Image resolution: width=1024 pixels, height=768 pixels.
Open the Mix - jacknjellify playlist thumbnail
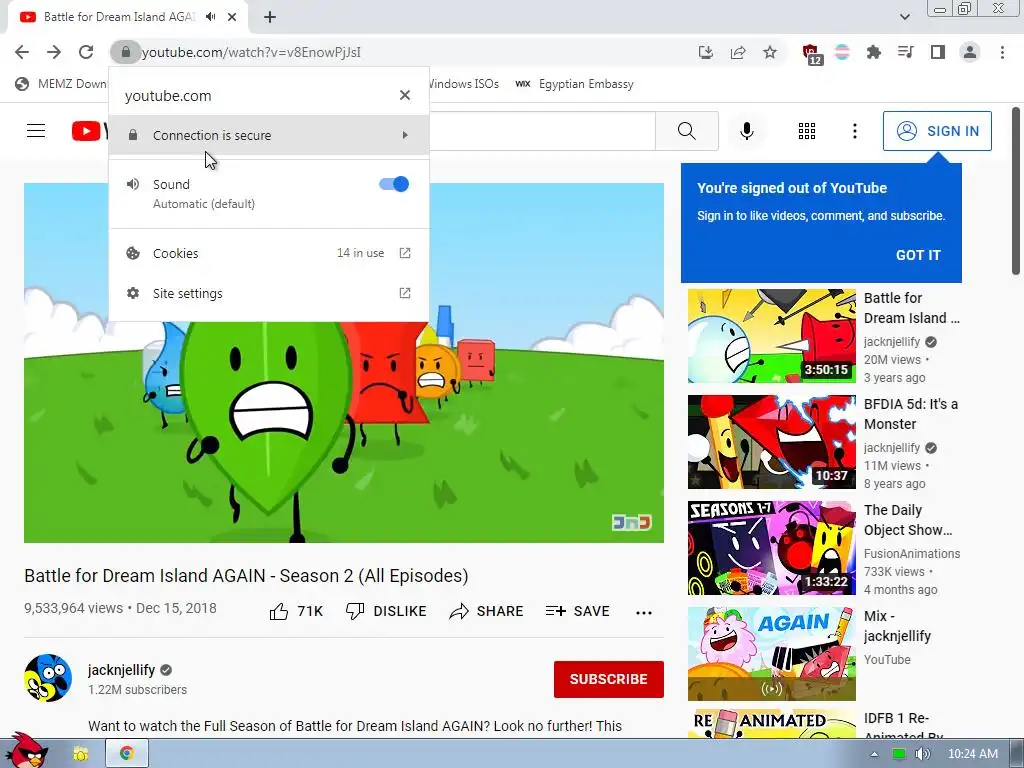point(771,654)
